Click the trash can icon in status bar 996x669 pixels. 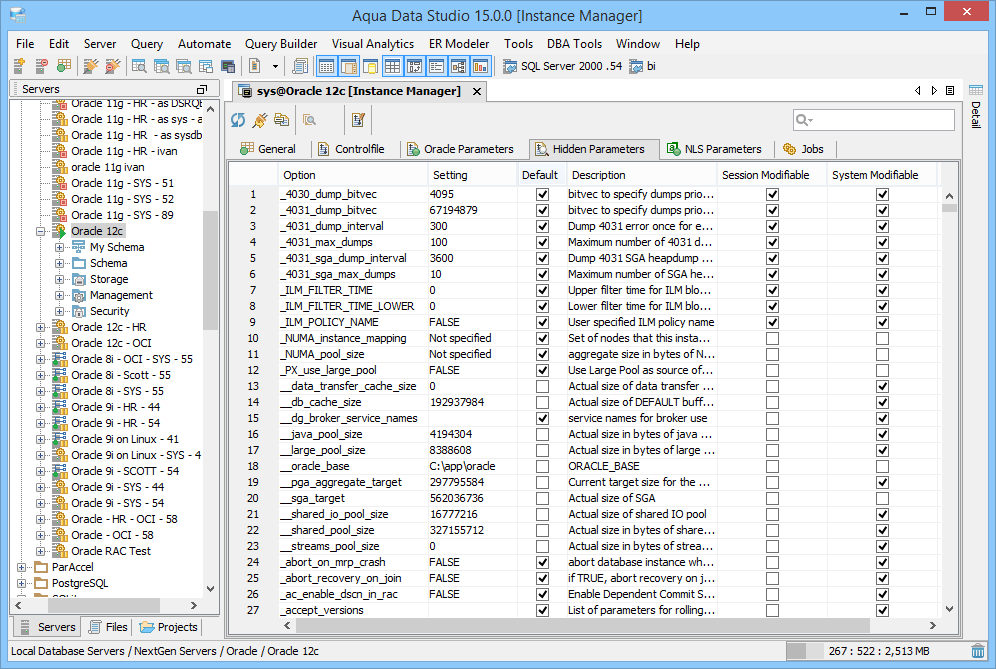(x=978, y=651)
